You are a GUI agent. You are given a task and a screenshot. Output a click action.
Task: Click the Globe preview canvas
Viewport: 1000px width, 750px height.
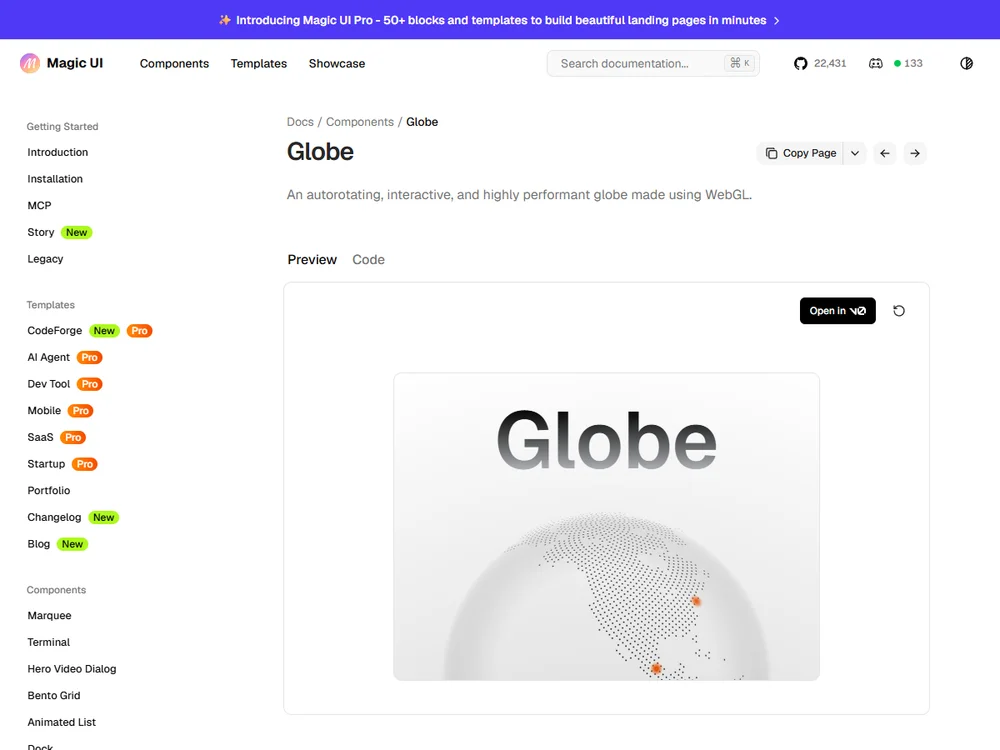(x=606, y=527)
